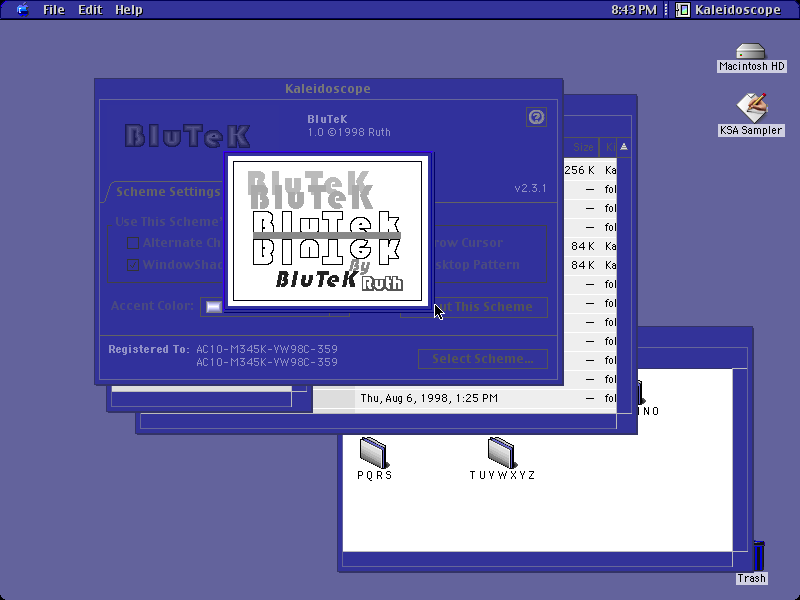Toggle the Desktop Pattern option
The image size is (800, 600).
(476, 265)
